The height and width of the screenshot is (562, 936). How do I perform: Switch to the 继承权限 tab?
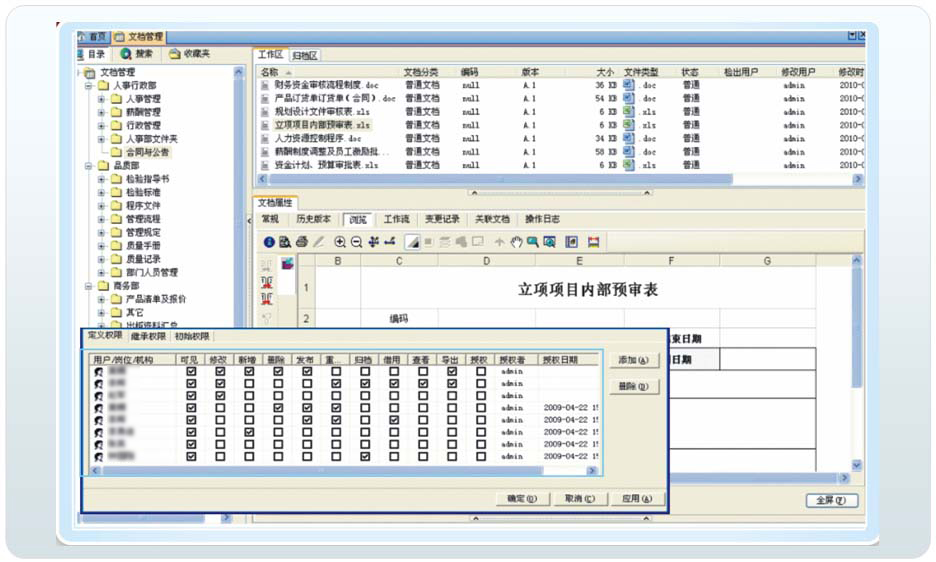click(x=148, y=337)
